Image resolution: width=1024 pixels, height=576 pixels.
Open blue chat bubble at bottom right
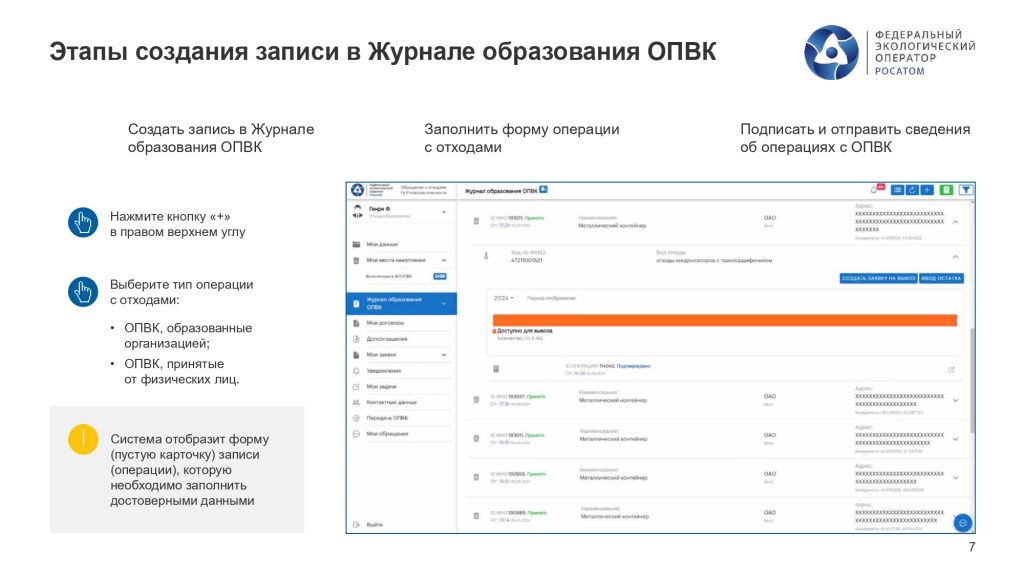click(962, 523)
